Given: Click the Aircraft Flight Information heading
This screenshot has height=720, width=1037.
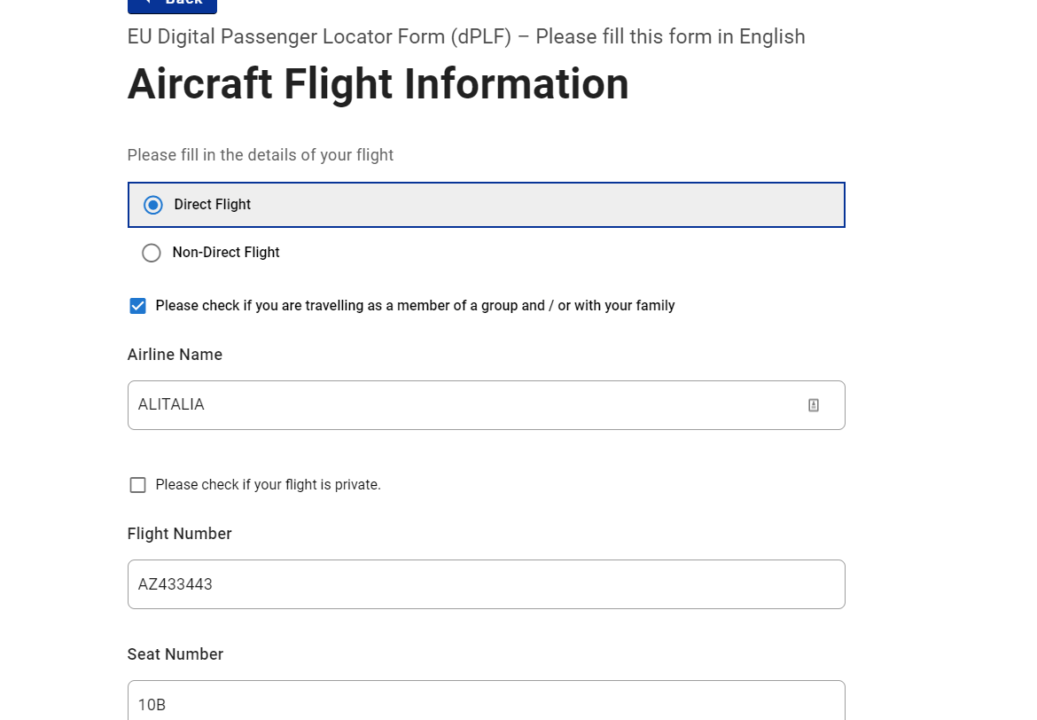Looking at the screenshot, I should click(x=377, y=84).
